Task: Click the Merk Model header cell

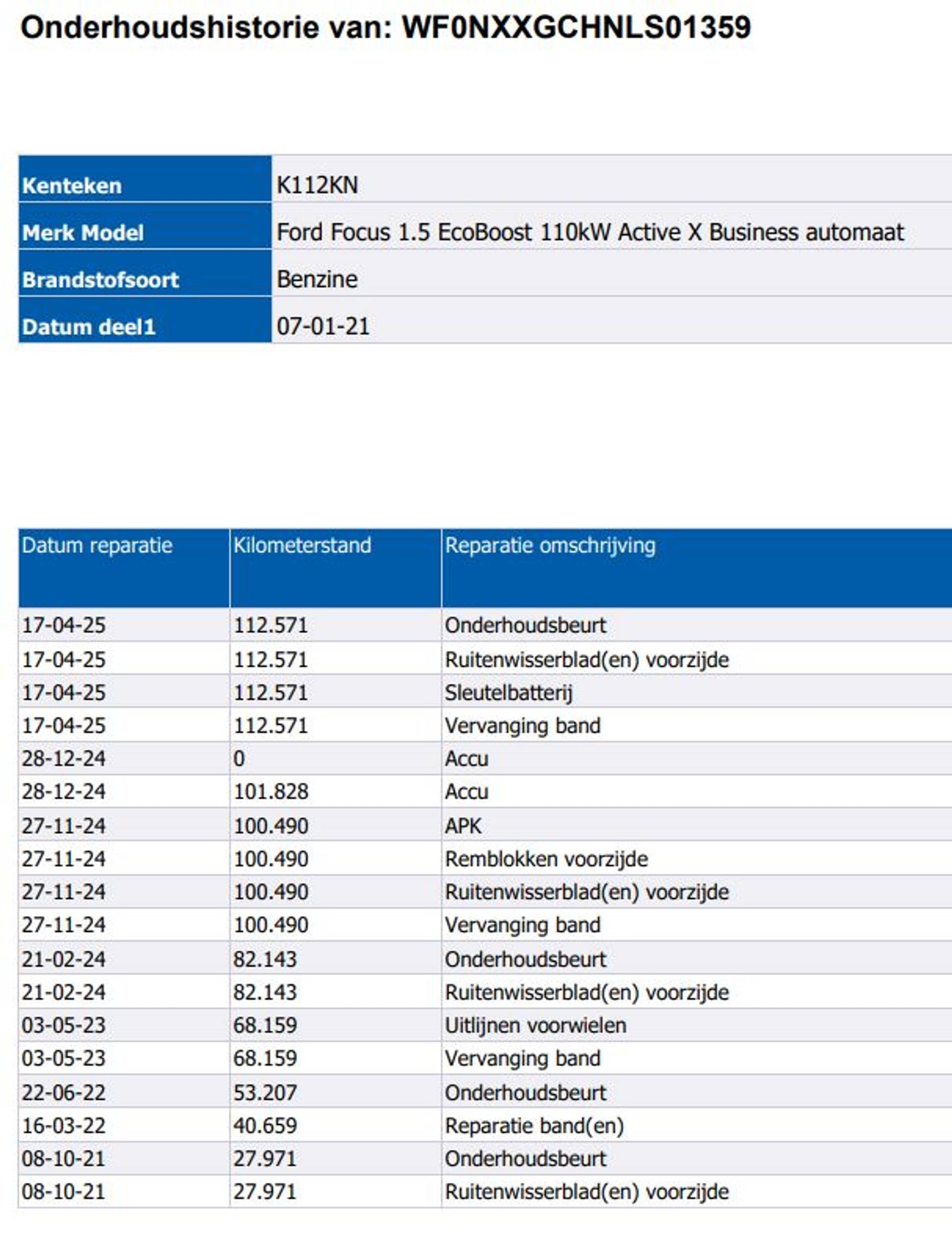Action: tap(83, 233)
